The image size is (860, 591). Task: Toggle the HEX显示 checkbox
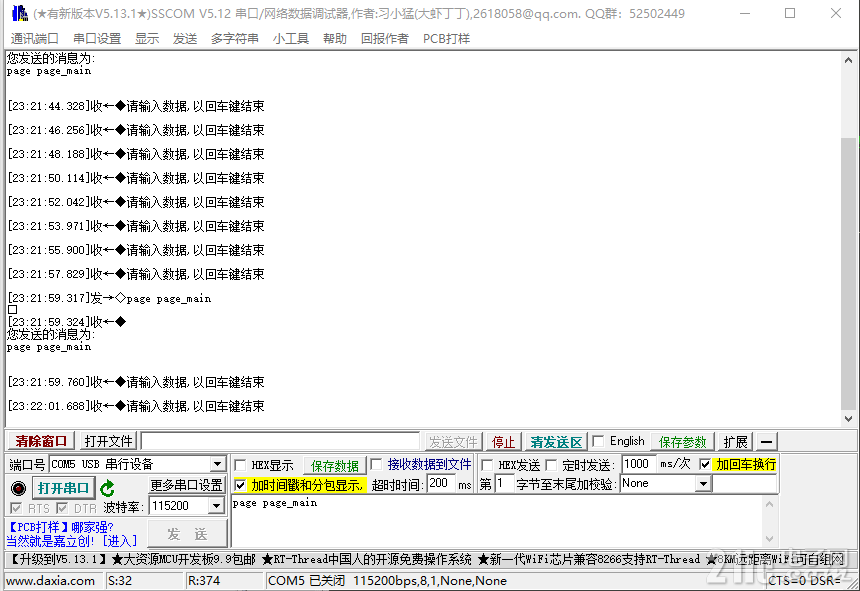click(240, 465)
